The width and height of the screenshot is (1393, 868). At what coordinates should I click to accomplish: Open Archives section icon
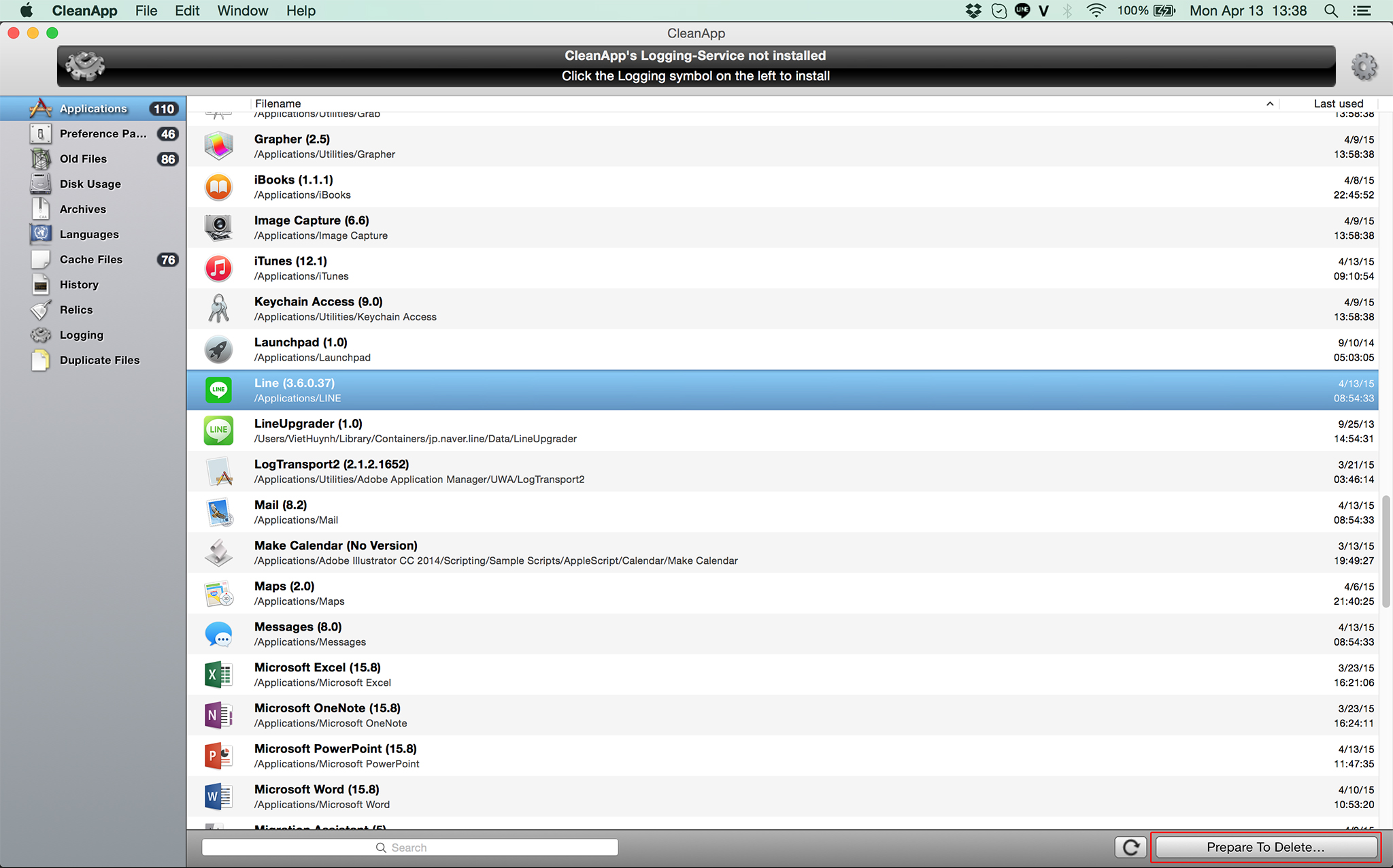point(41,210)
